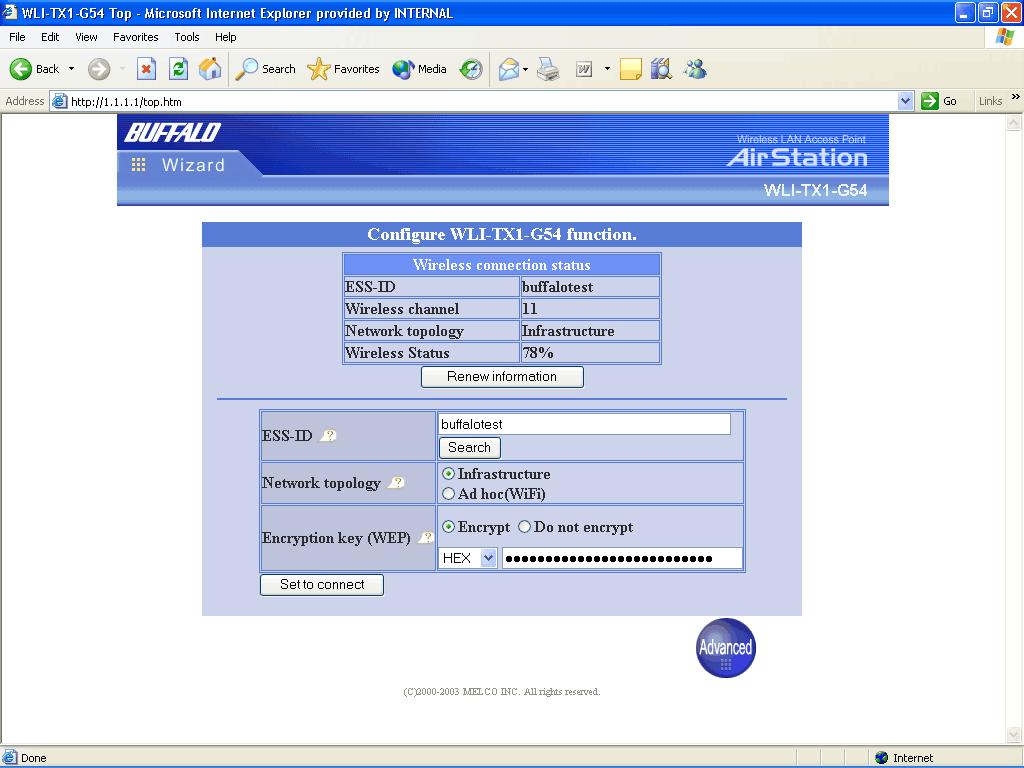Screen dimensions: 1024x768
Task: Open the Favorites star toolbar button
Action: 343,69
